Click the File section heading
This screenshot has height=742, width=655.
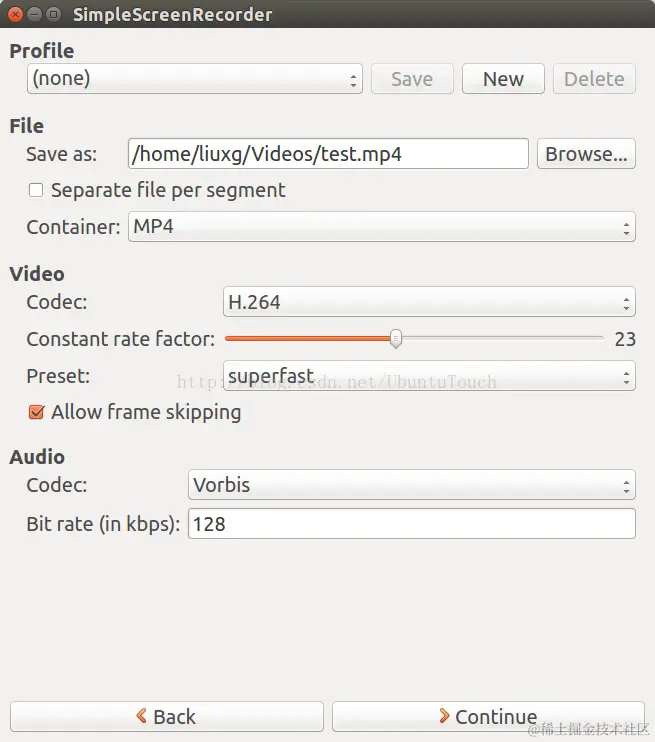coord(27,126)
